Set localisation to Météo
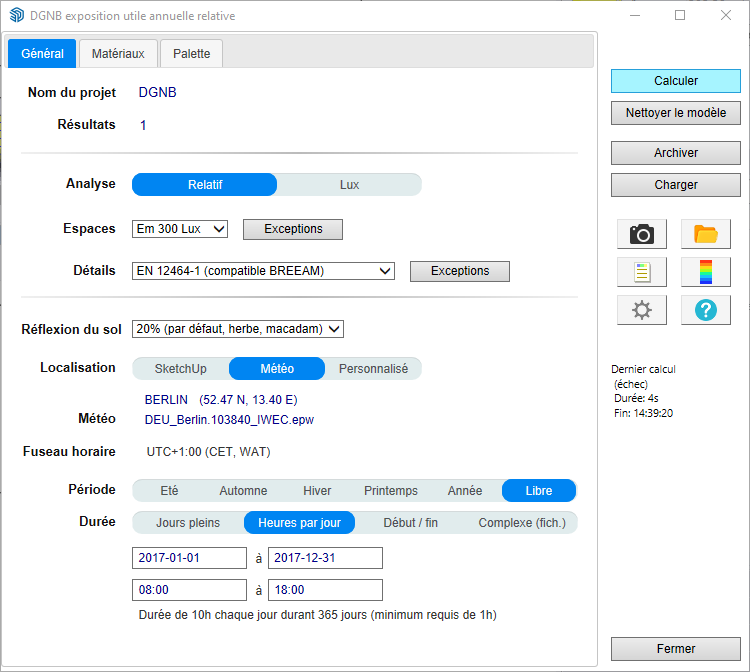The height and width of the screenshot is (672, 750). [277, 369]
